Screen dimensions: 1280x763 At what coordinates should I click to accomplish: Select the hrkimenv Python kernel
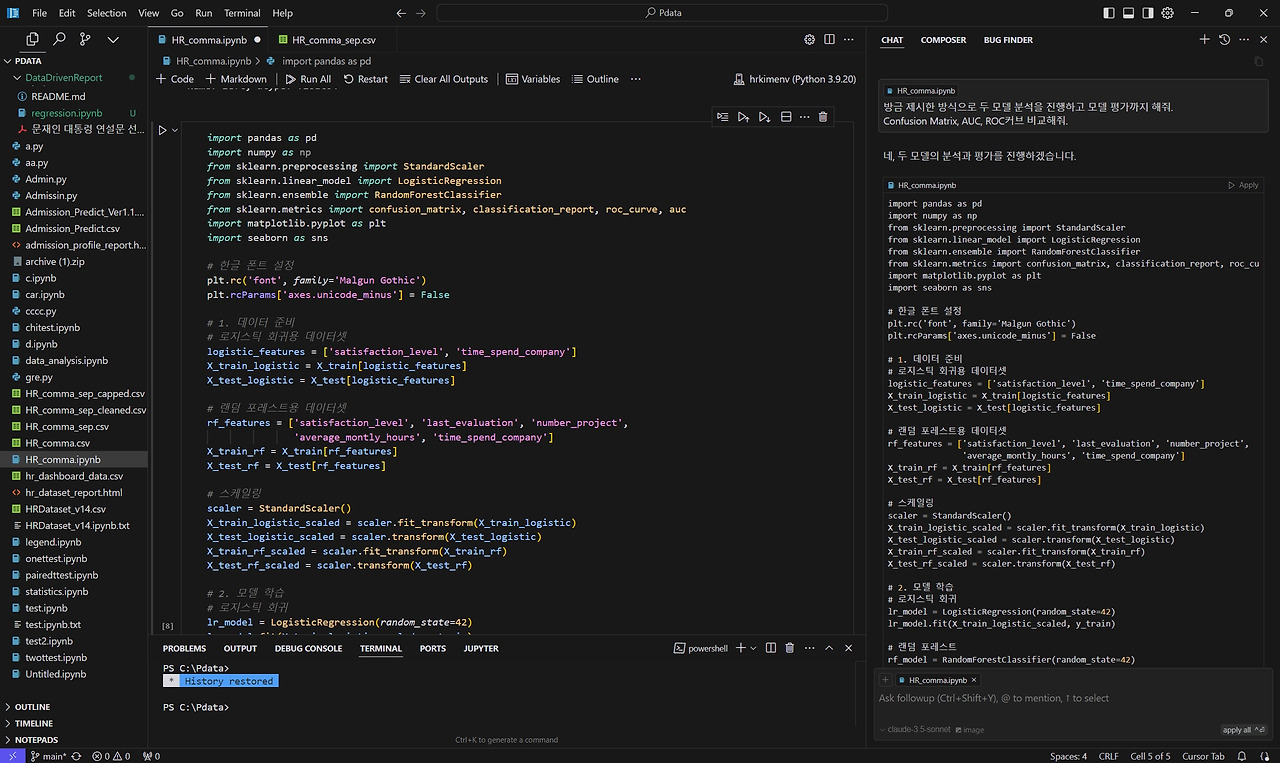pos(796,79)
